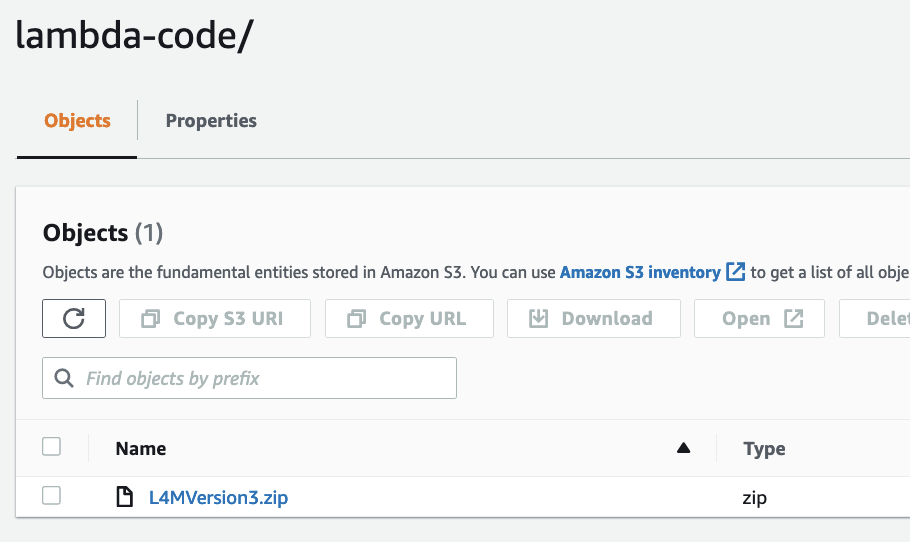Open the L4MVersion3.zip object link
This screenshot has height=542, width=910.
pos(218,497)
